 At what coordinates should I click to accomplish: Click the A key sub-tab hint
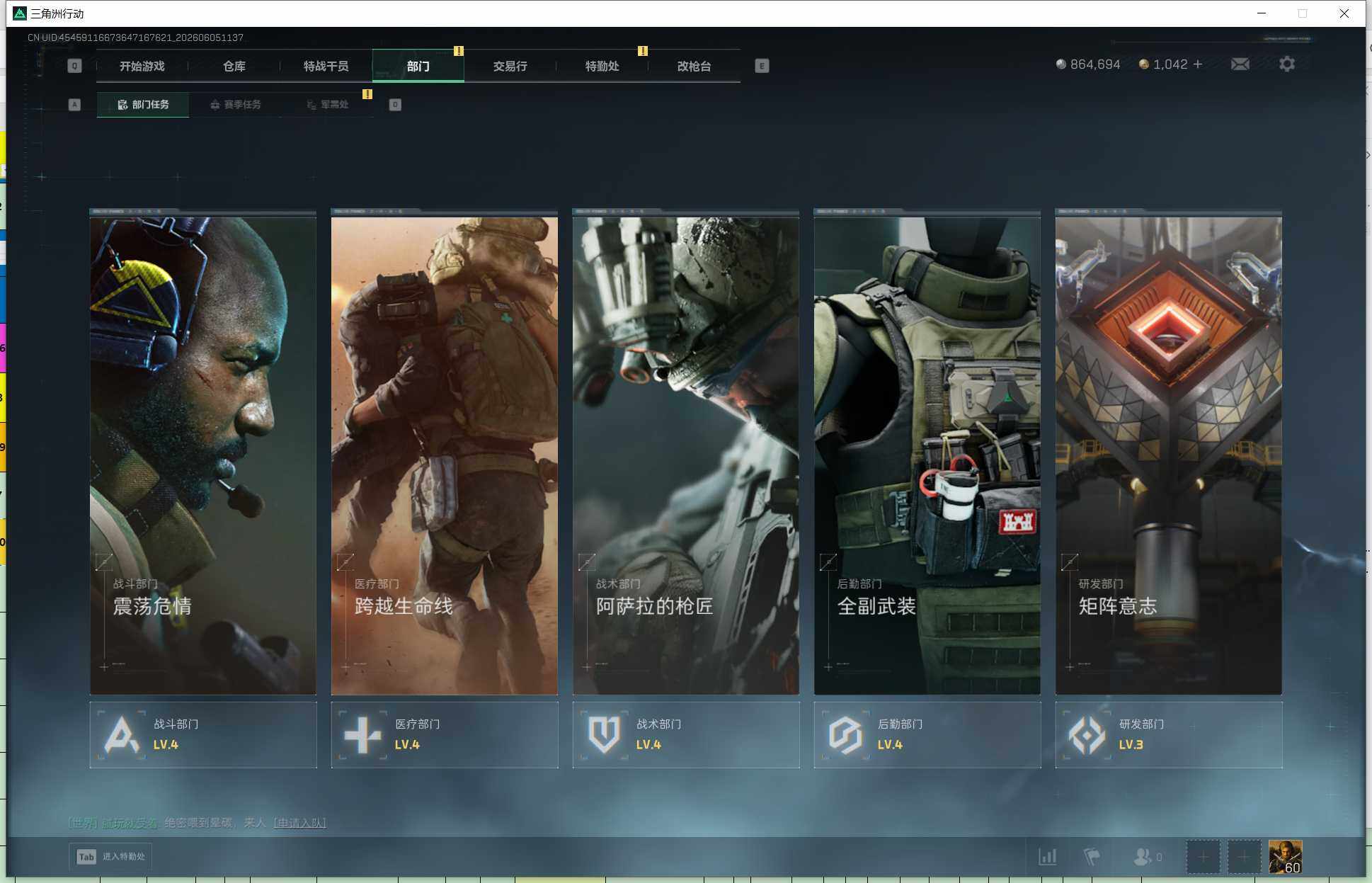(x=74, y=105)
